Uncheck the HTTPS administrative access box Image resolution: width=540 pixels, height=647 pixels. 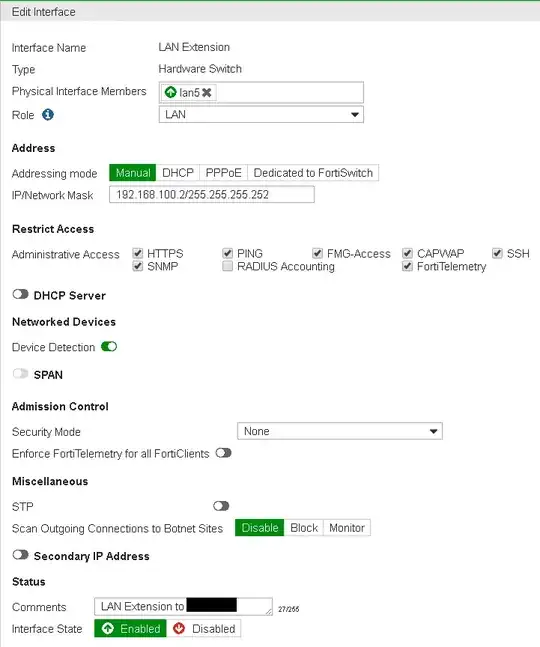click(x=137, y=253)
